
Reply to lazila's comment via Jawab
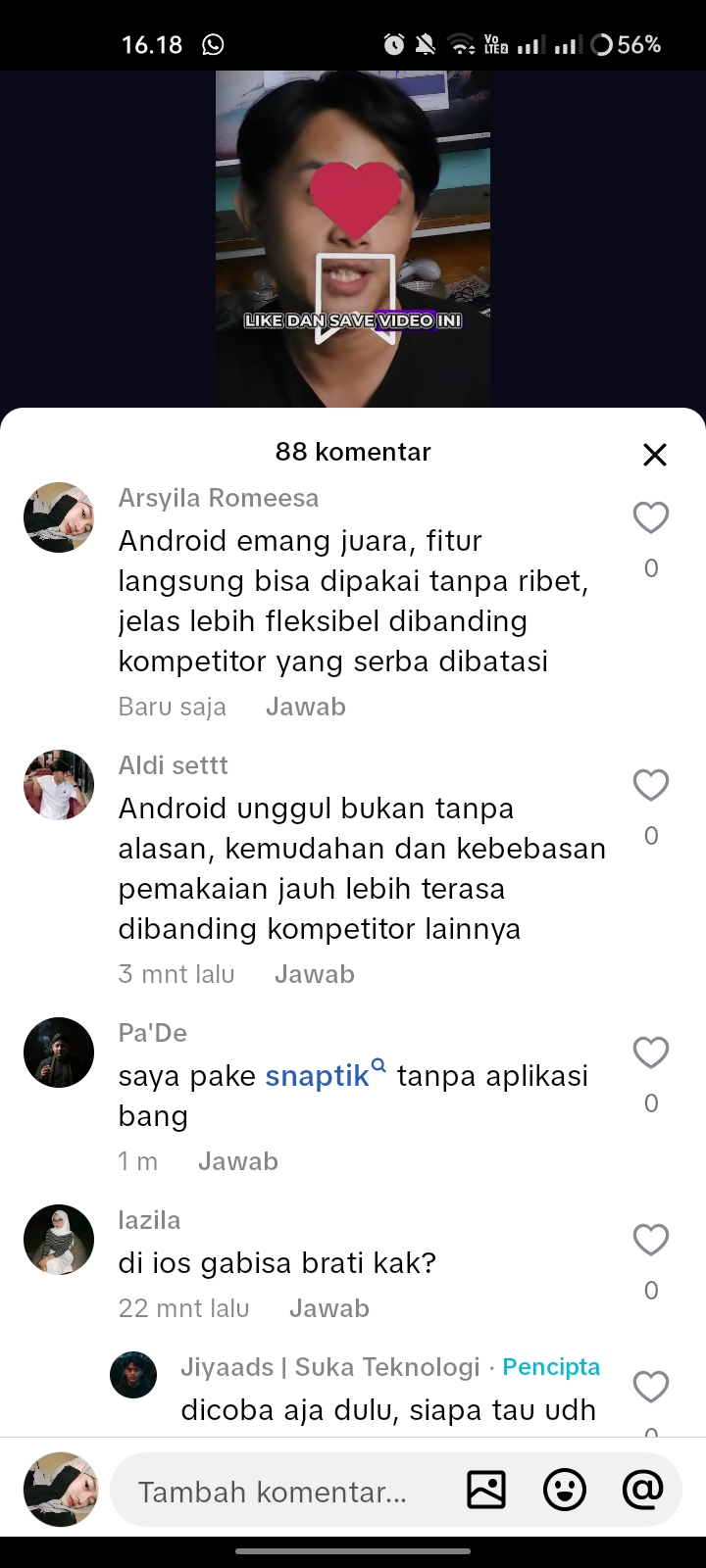tap(329, 1308)
